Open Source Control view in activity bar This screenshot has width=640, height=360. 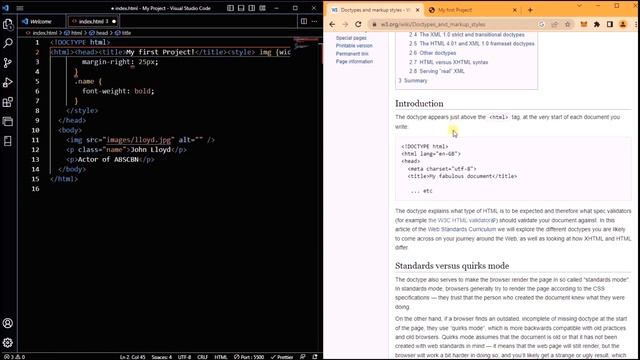8,63
